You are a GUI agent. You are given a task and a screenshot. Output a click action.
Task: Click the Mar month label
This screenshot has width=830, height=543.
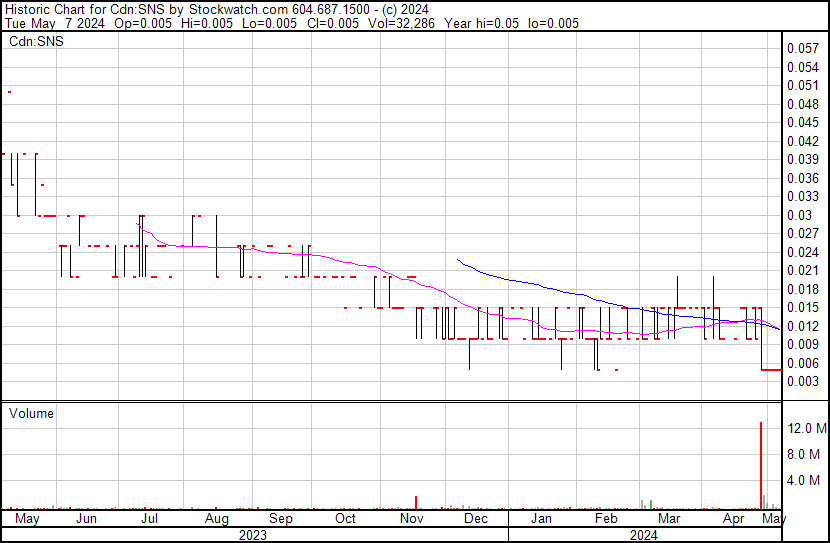pos(669,519)
